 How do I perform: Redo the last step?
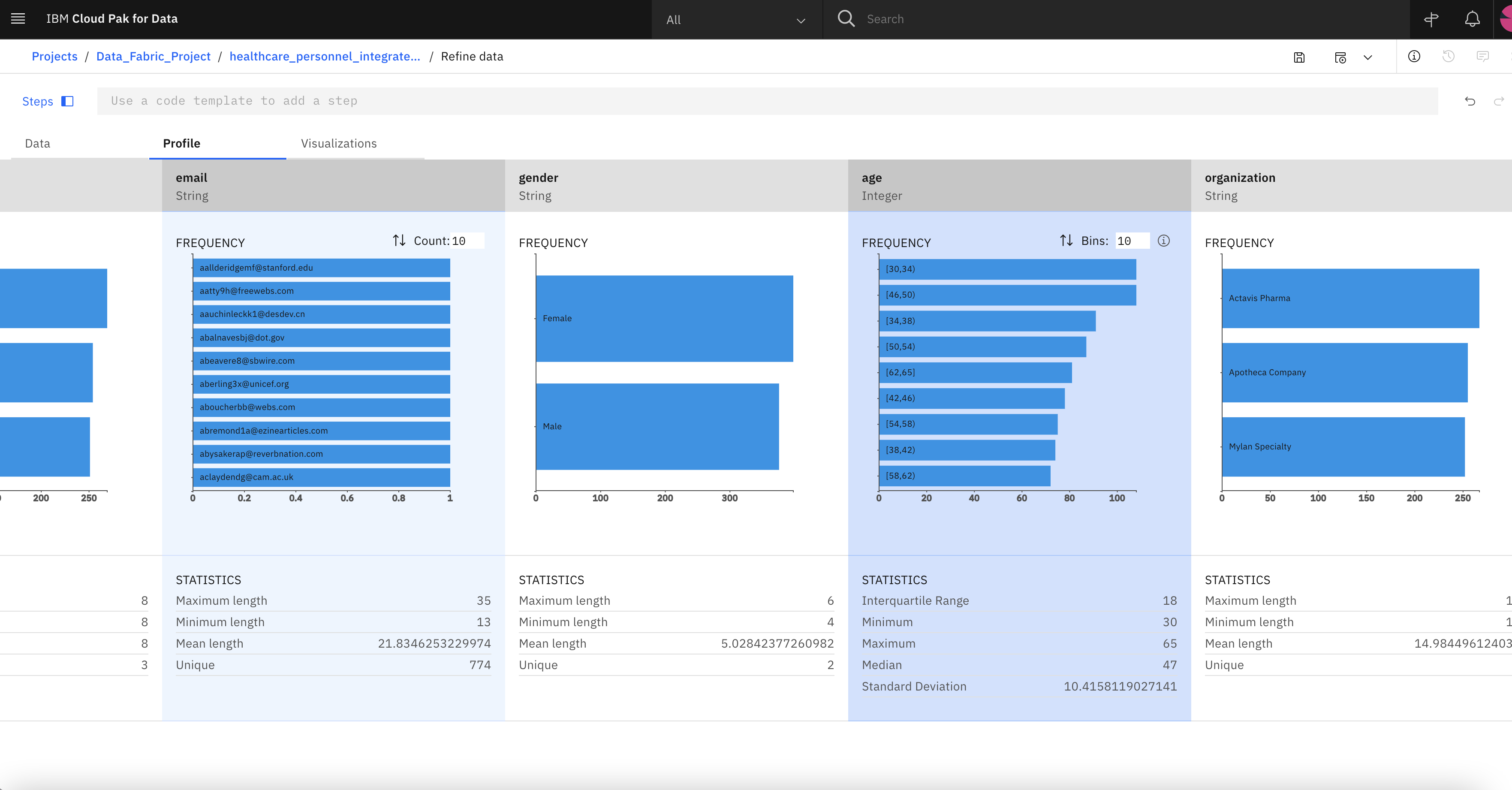point(1499,101)
